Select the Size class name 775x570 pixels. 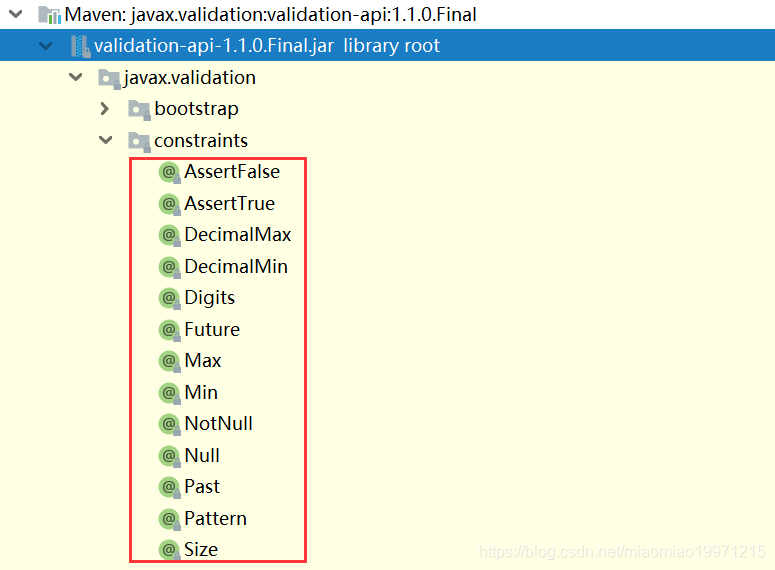pos(201,550)
